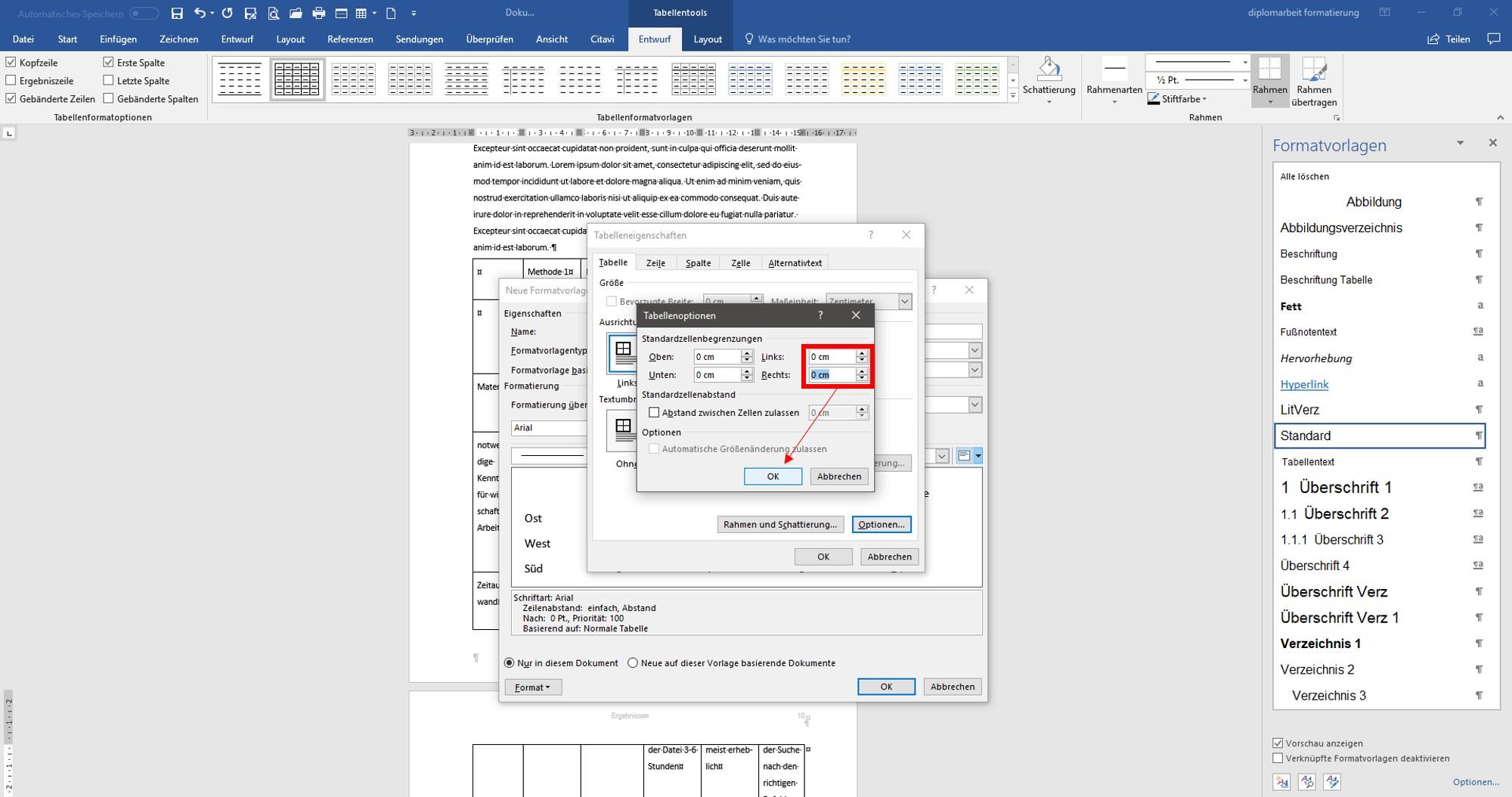
Task: Click the Teilen share icon
Action: (x=1433, y=39)
